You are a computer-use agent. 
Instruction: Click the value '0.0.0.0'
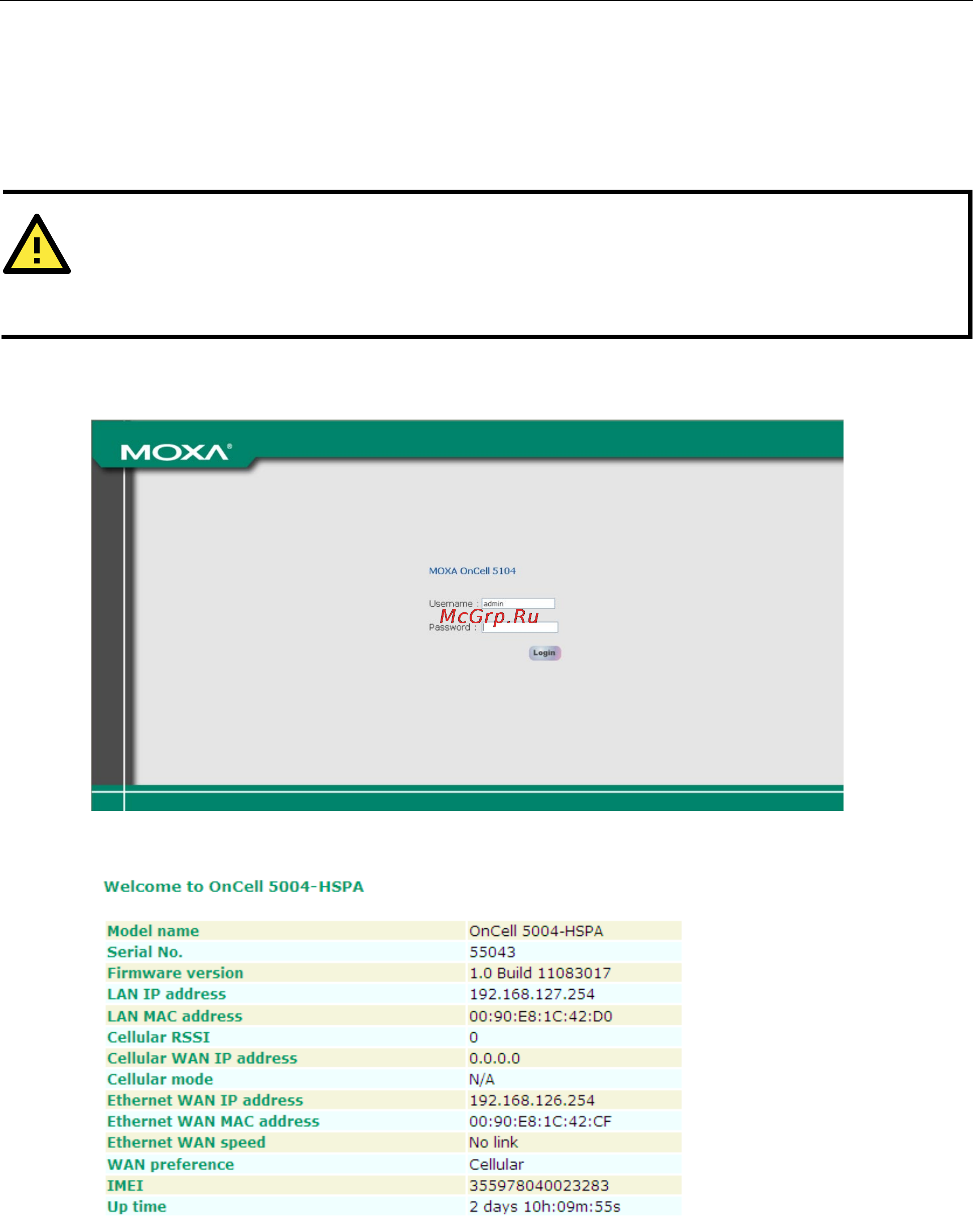tap(494, 1058)
